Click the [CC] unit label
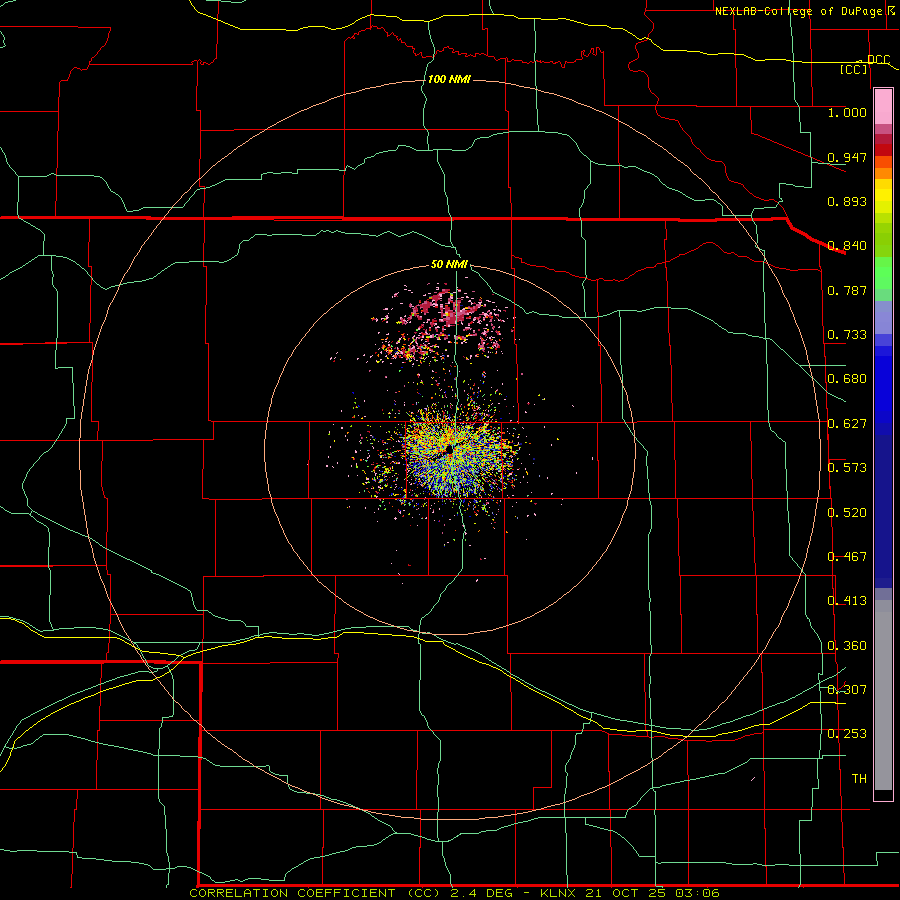 click(x=854, y=70)
